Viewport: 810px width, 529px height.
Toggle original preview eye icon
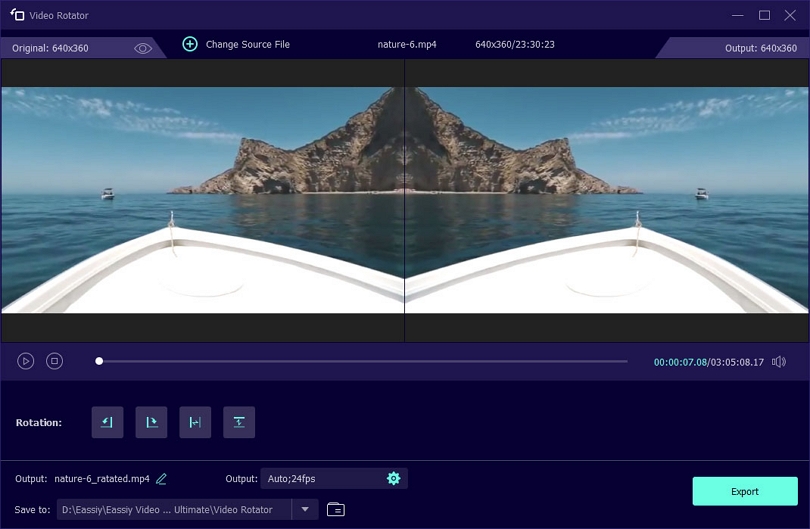coord(143,48)
